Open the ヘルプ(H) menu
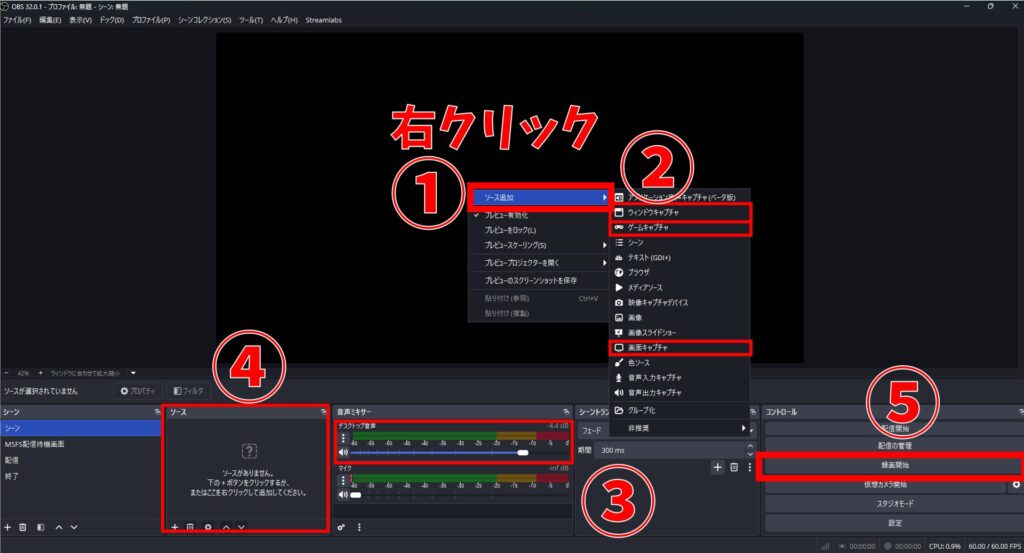The width and height of the screenshot is (1024, 553). pos(284,20)
